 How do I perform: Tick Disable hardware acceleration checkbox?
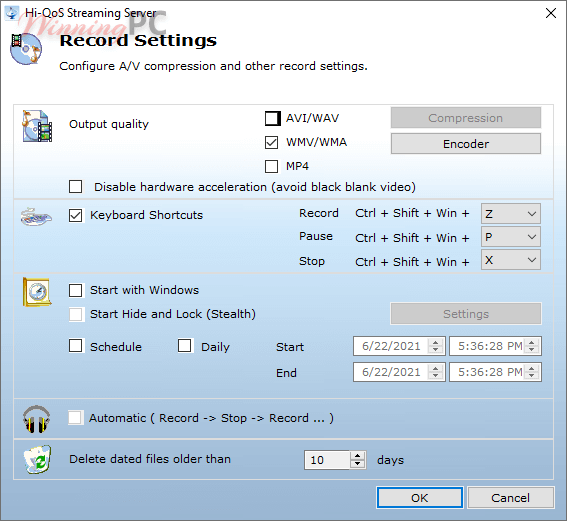76,187
